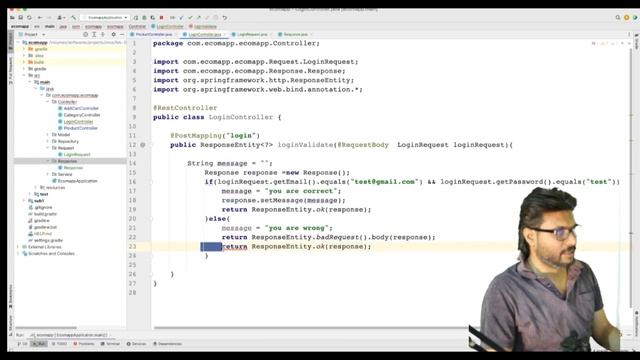Collapse the src folder in project tree
This screenshot has height=360, width=640.
[24, 75]
